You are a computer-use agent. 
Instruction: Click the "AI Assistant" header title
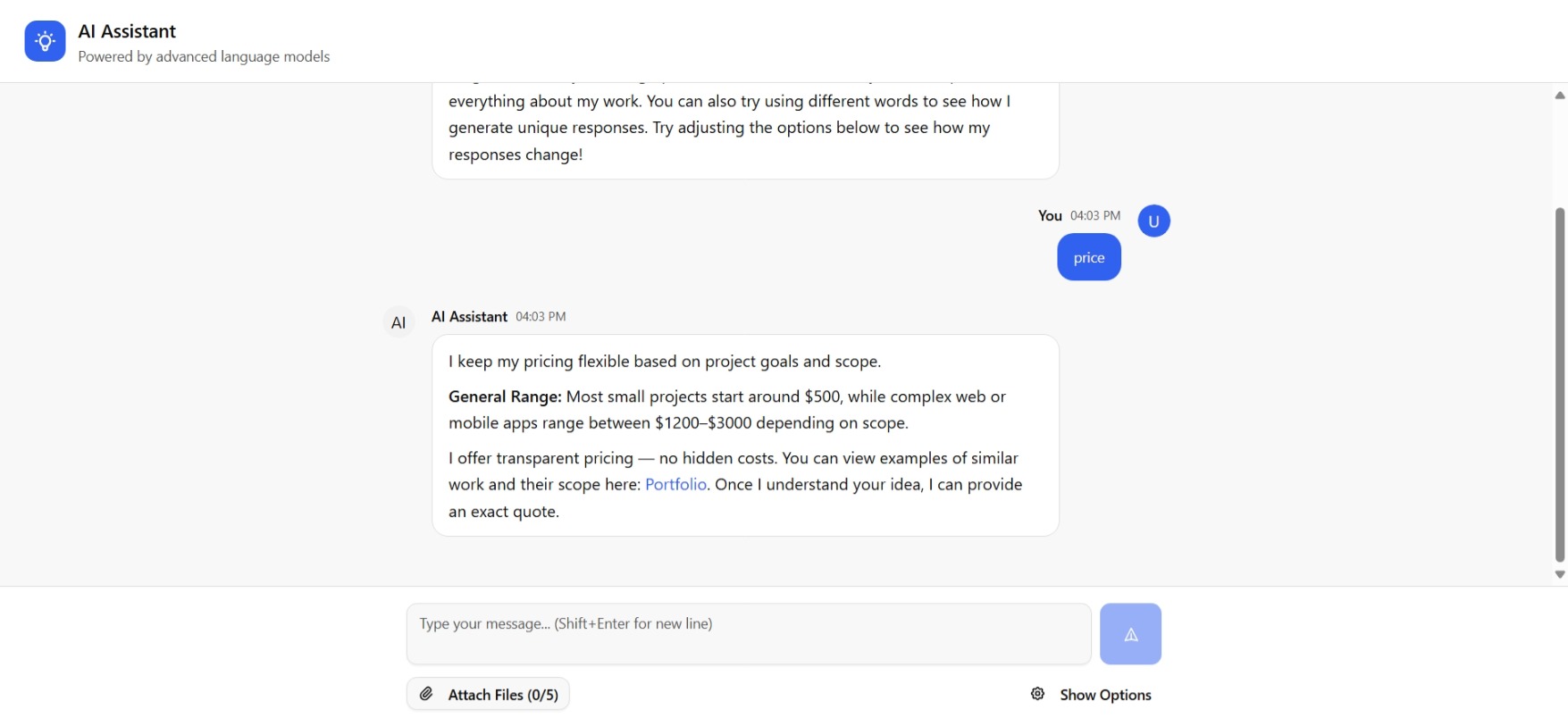[x=127, y=31]
